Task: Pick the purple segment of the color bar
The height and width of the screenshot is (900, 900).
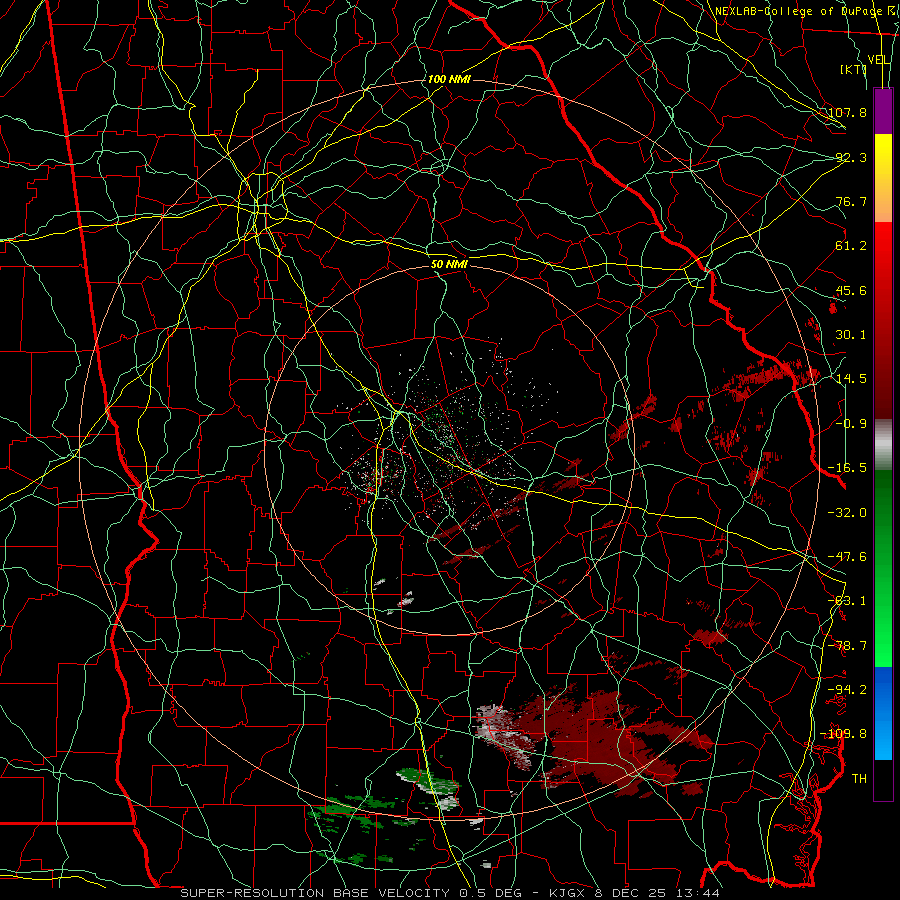Action: point(883,111)
